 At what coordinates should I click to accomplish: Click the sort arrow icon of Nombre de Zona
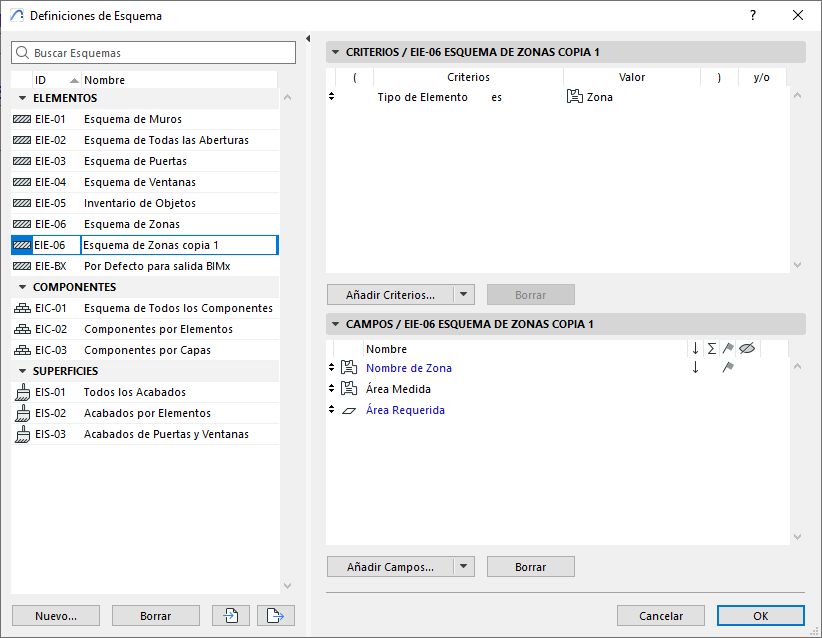pos(695,368)
